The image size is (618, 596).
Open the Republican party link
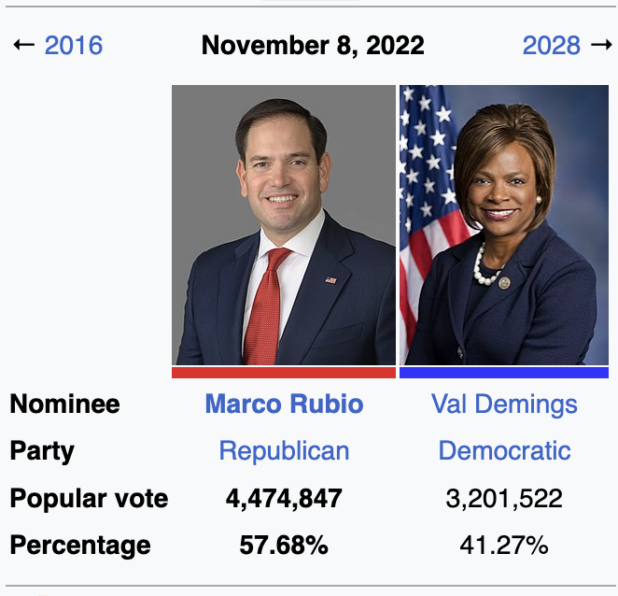click(x=284, y=451)
